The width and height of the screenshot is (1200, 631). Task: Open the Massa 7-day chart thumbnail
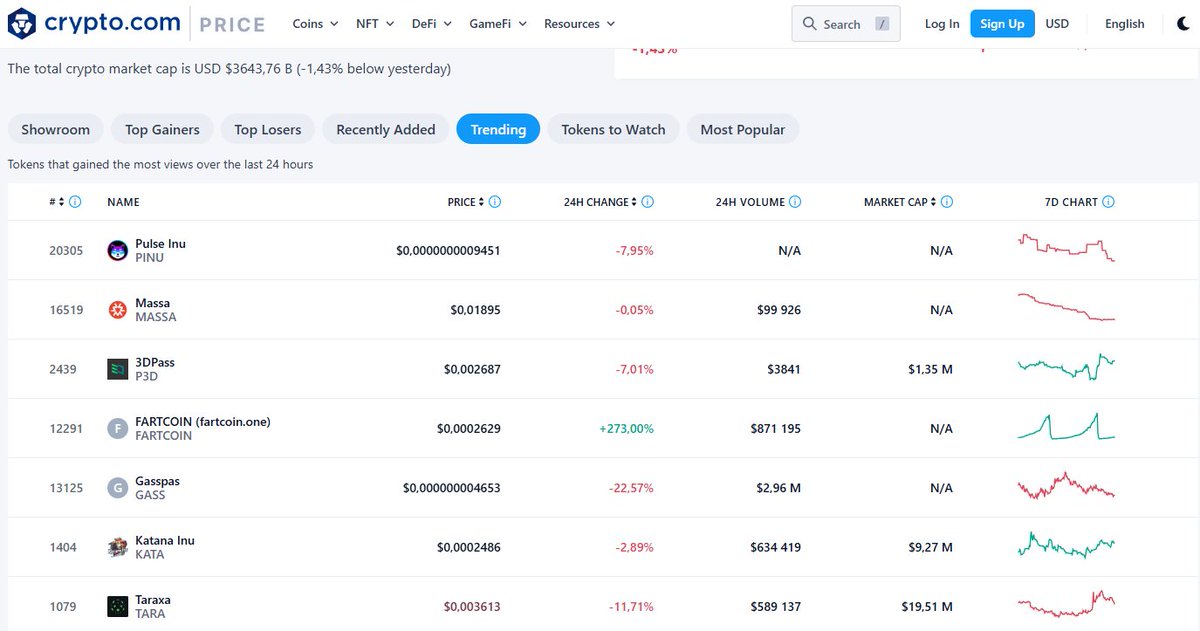[x=1066, y=307]
